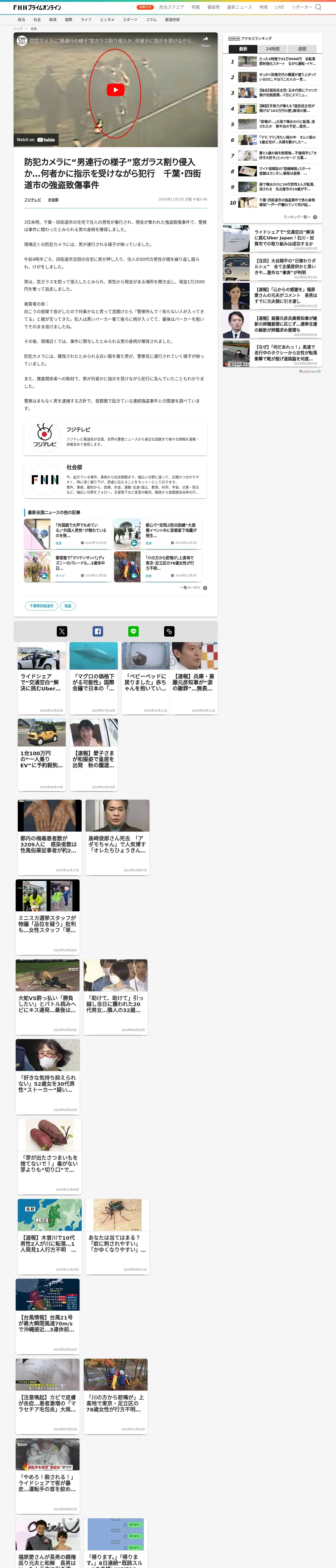Select スポーツ category in navigation bar
This screenshot has width=336, height=1568.
click(130, 20)
